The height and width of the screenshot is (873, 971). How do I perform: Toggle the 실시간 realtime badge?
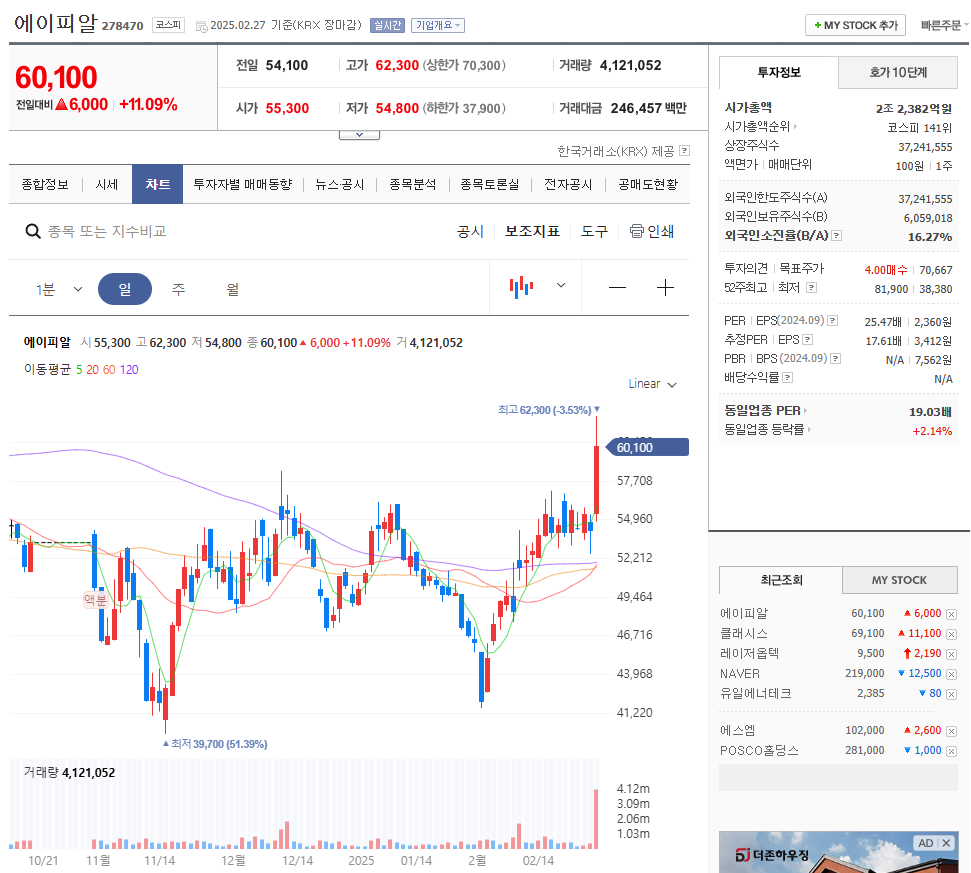pyautogui.click(x=387, y=25)
